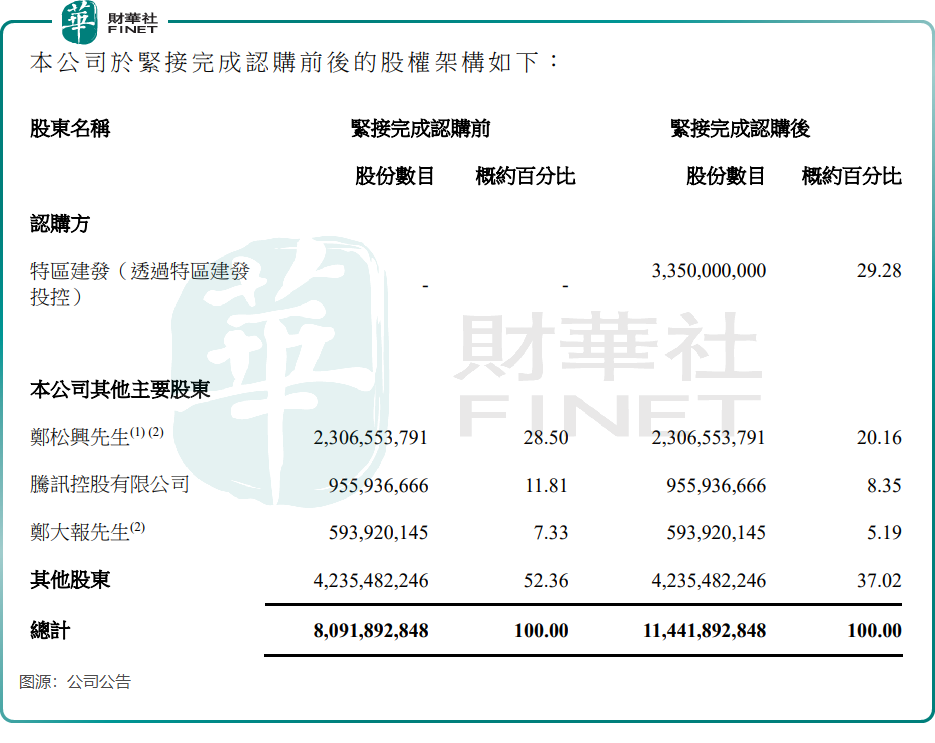Click the '股東名稱' column header
Image resolution: width=935 pixels, height=743 pixels.
tap(70, 129)
